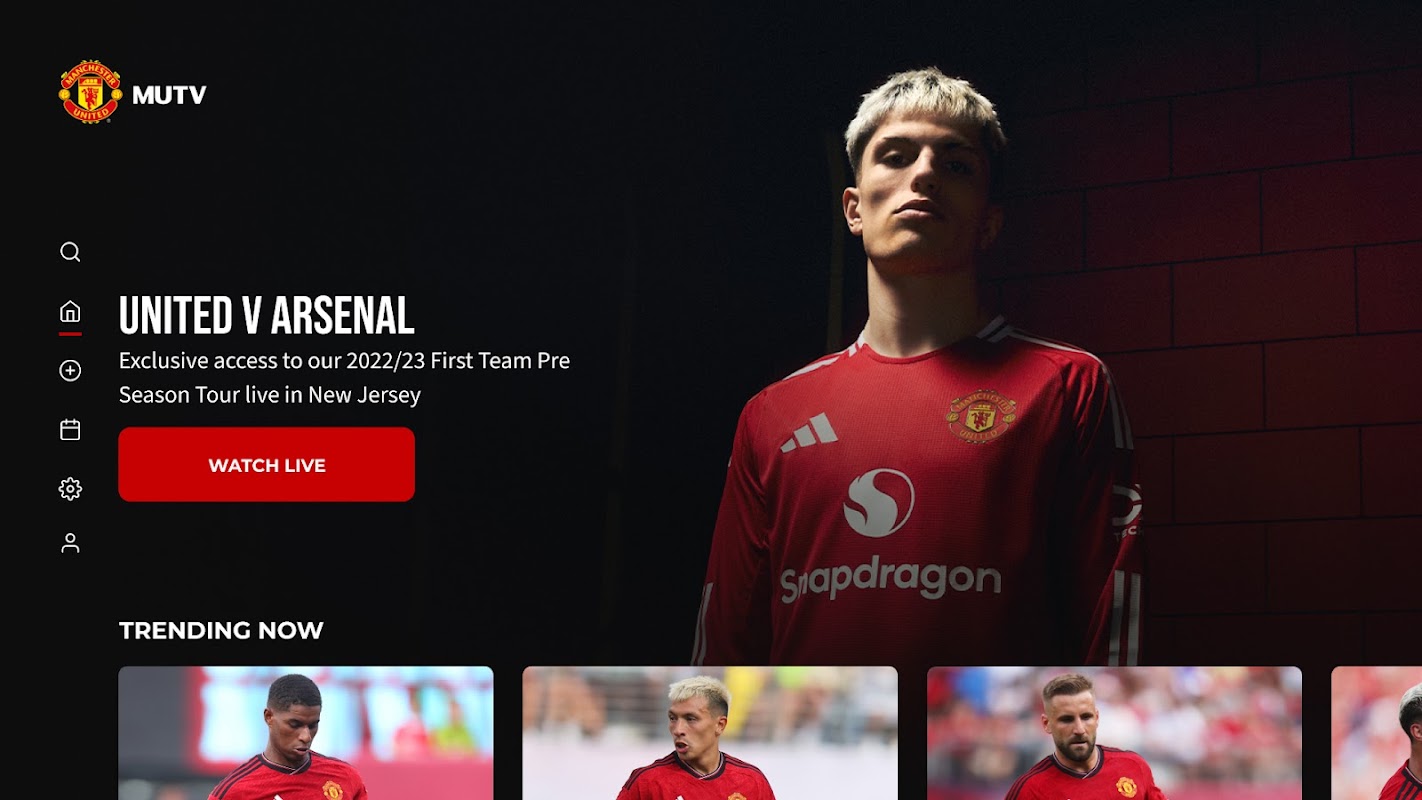Viewport: 1422px width, 800px height.
Task: Click the Manchester United crest logo
Action: 90,92
